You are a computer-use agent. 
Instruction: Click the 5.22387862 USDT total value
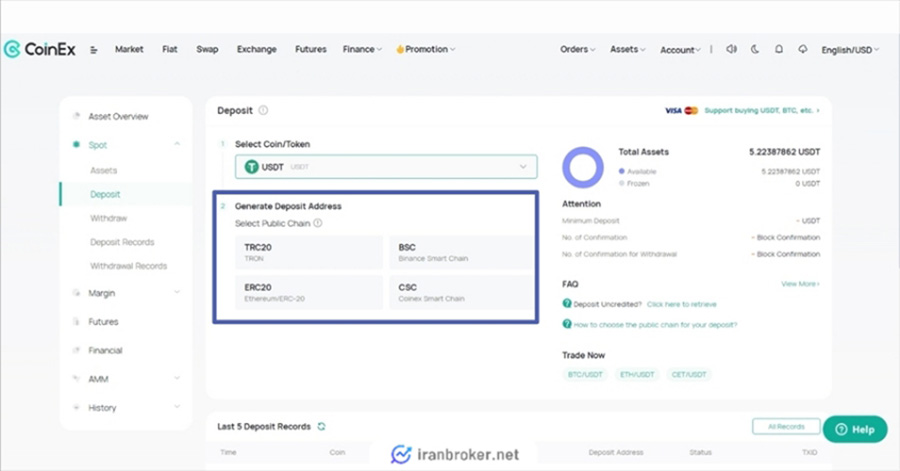[x=784, y=152]
